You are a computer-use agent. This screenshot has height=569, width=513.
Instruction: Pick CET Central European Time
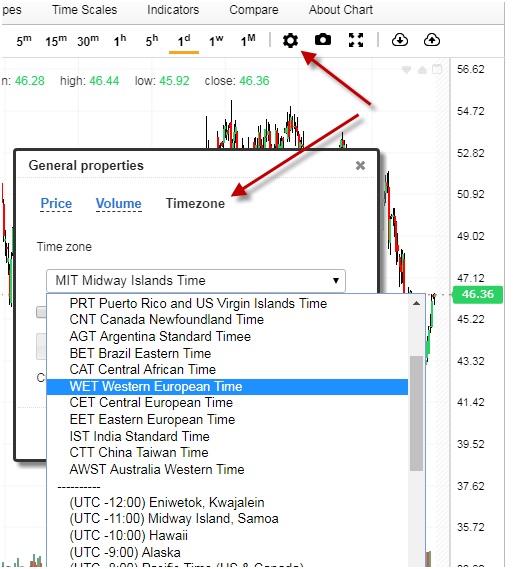pos(151,403)
